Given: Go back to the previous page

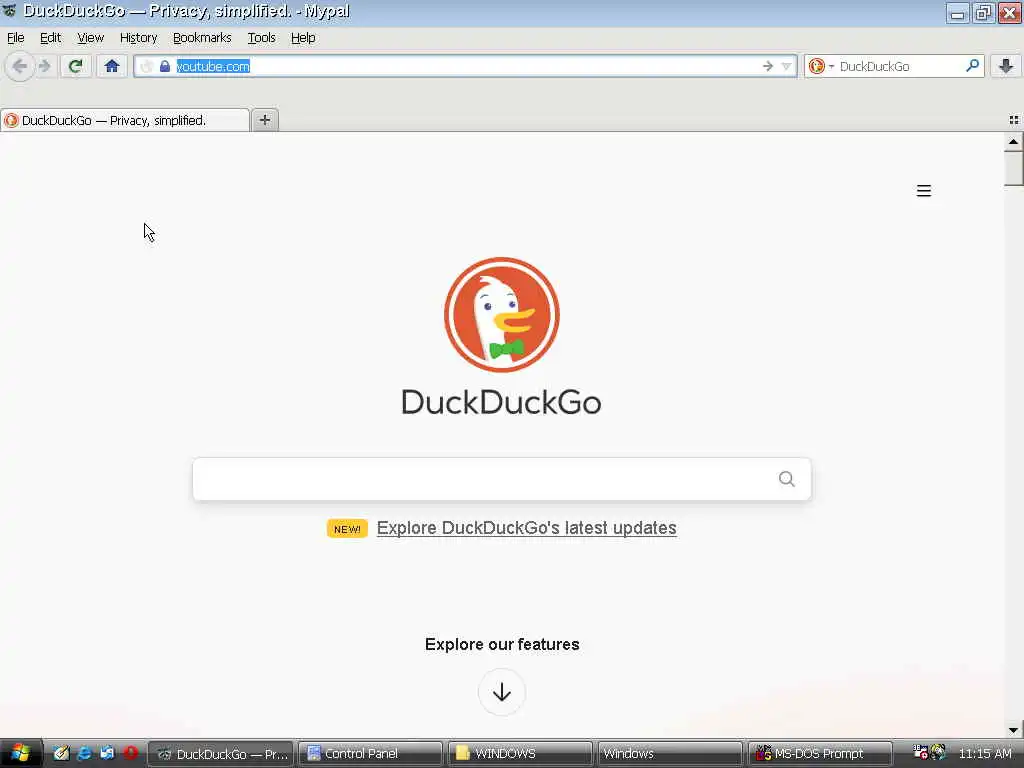Looking at the screenshot, I should 20,66.
